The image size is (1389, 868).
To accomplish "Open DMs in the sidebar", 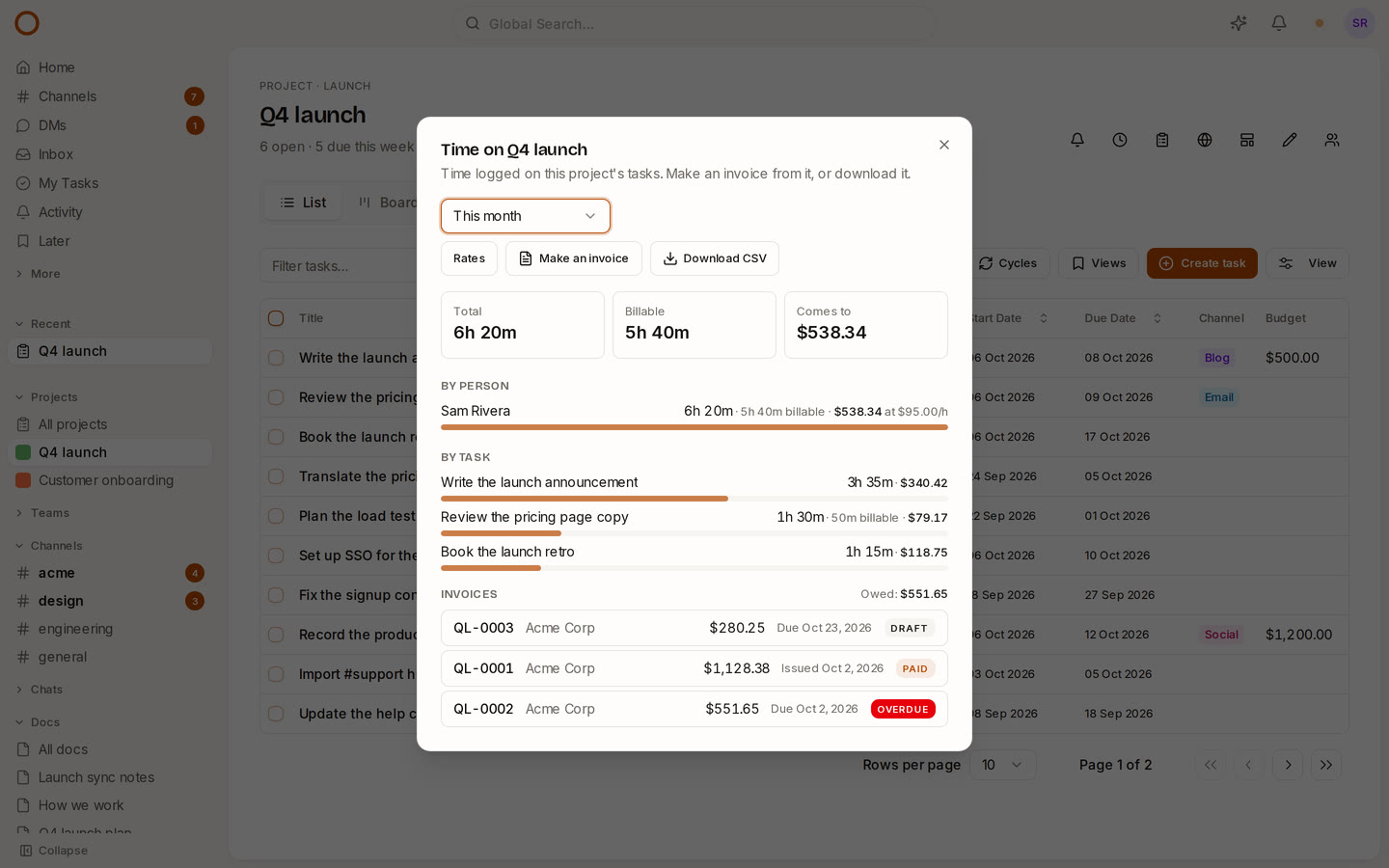I will pos(110,125).
